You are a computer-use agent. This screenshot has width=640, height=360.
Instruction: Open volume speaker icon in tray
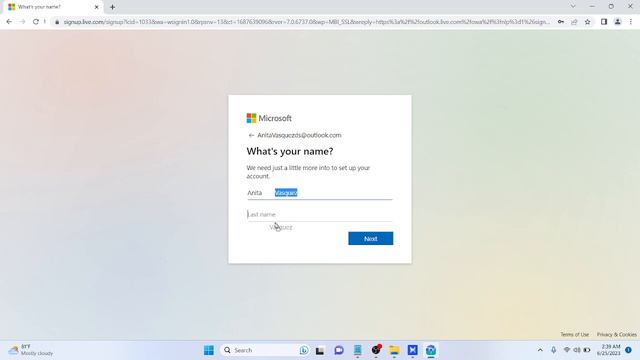(x=577, y=350)
